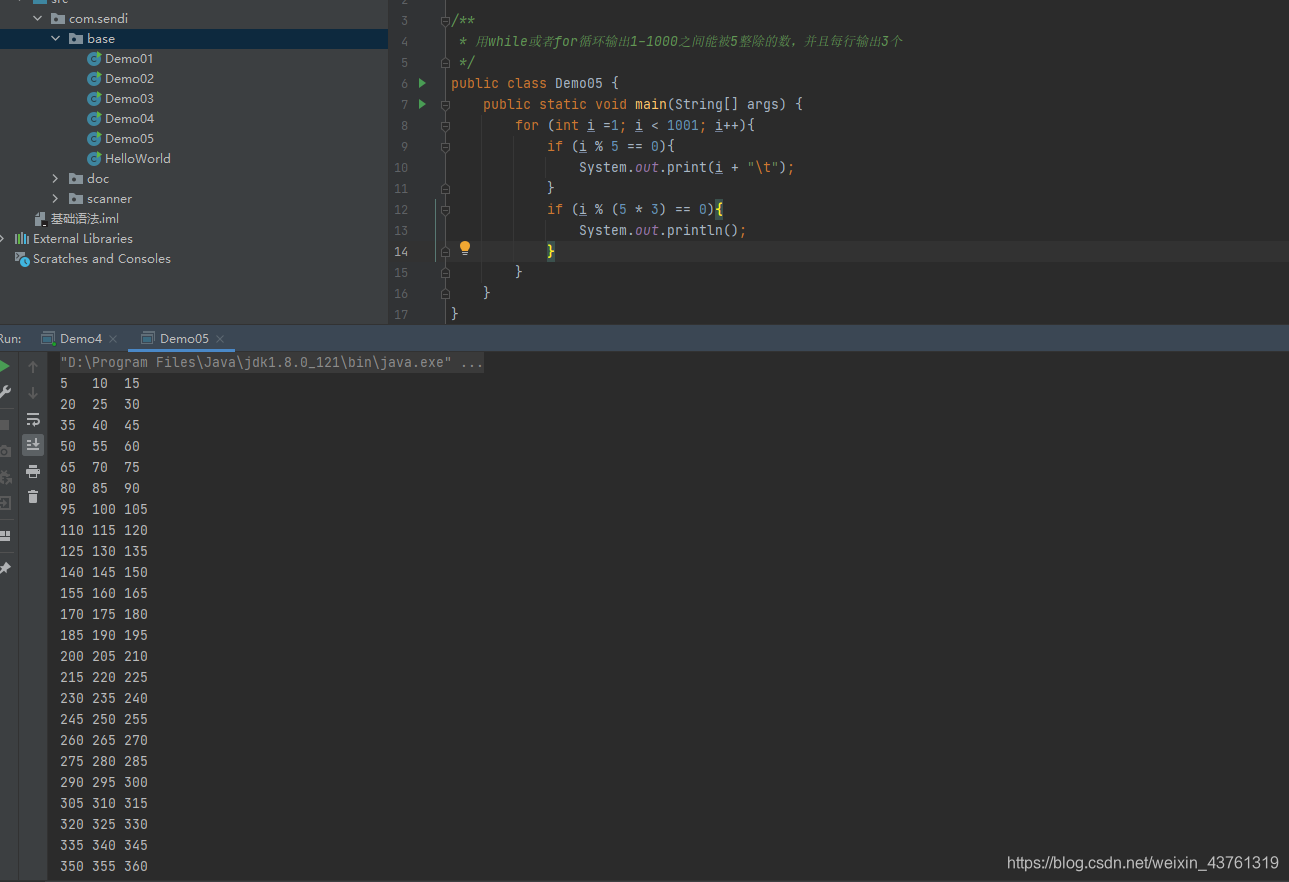The width and height of the screenshot is (1289, 882).
Task: Print the console output
Action: click(33, 471)
